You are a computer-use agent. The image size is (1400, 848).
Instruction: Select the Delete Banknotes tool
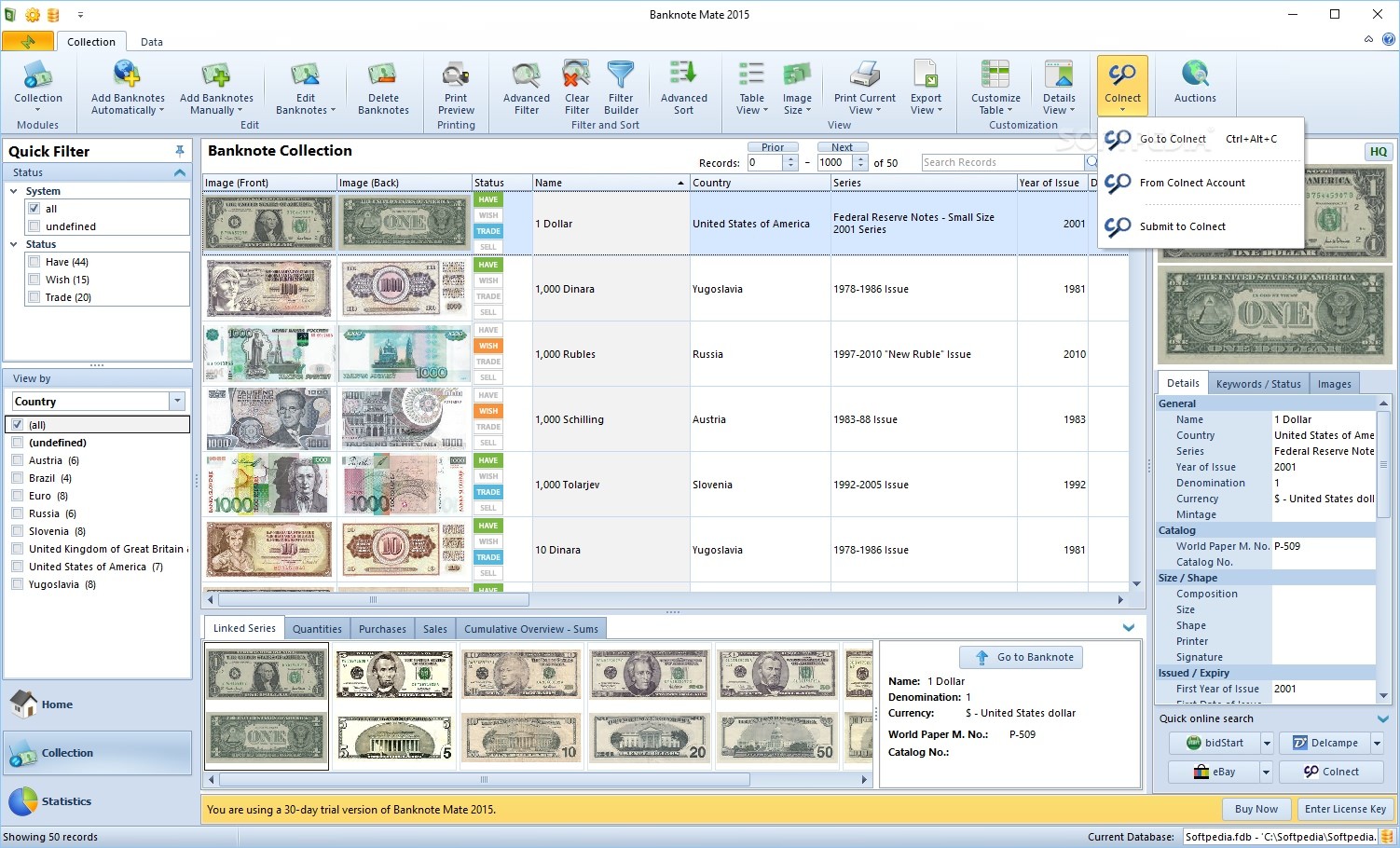tap(383, 87)
